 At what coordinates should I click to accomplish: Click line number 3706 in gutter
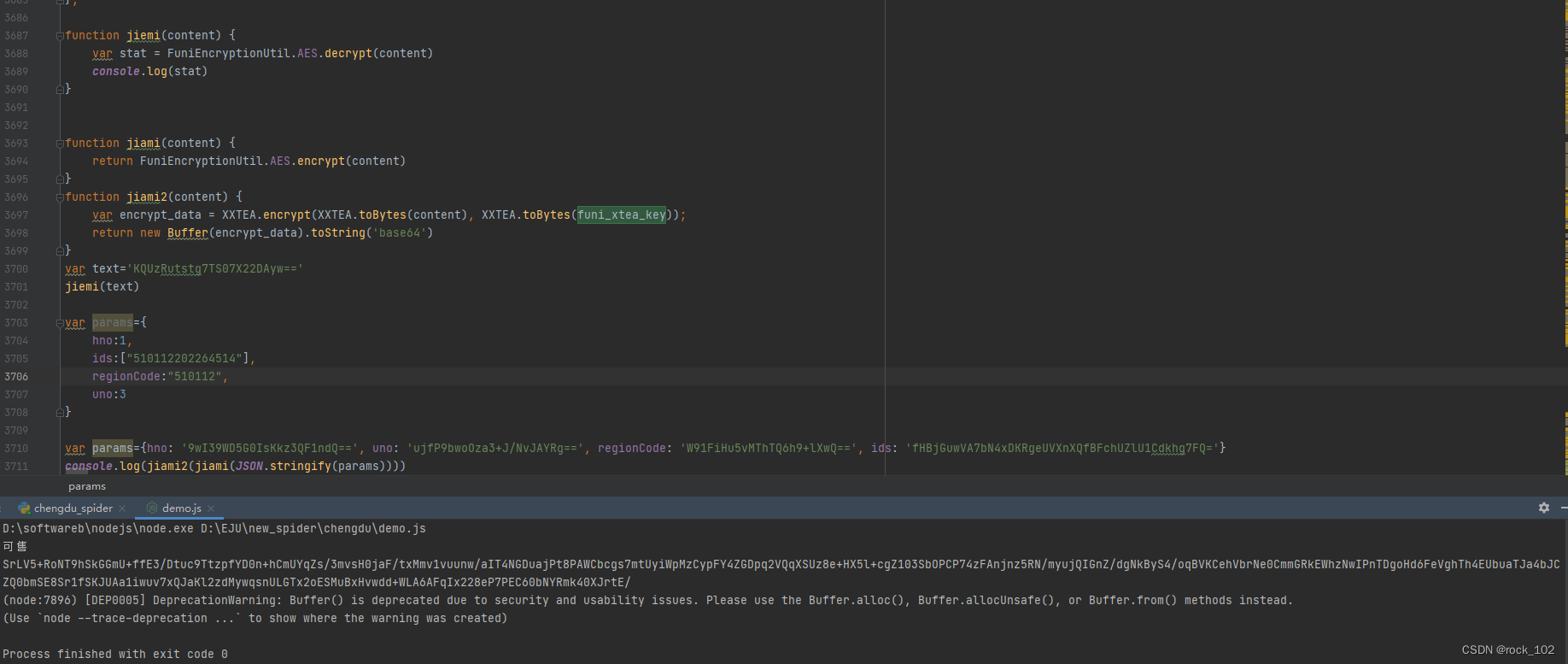coord(16,377)
